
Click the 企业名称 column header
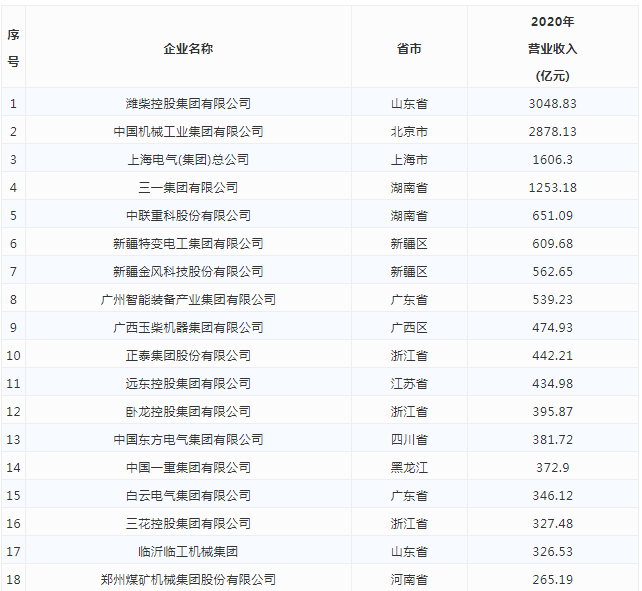[188, 49]
